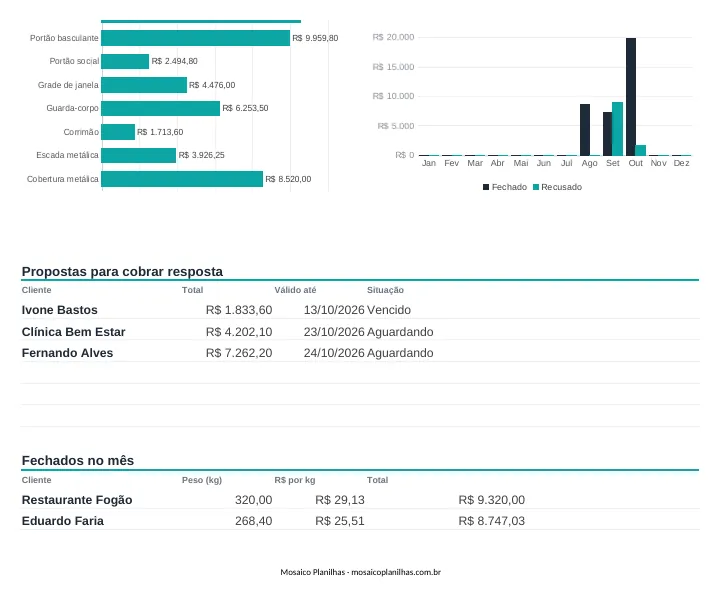The height and width of the screenshot is (597, 719).
Task: Click the R$ 7.262,20 total cell
Action: point(239,353)
